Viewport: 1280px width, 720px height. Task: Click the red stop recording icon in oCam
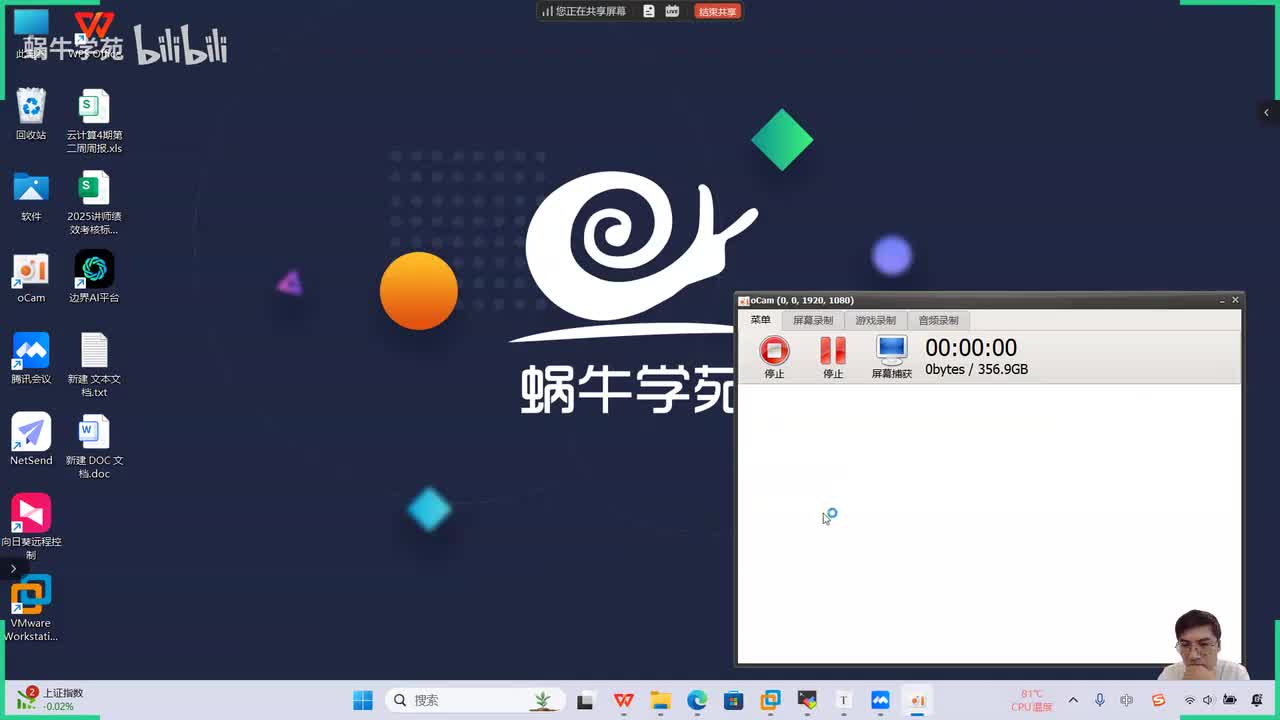[x=774, y=350]
